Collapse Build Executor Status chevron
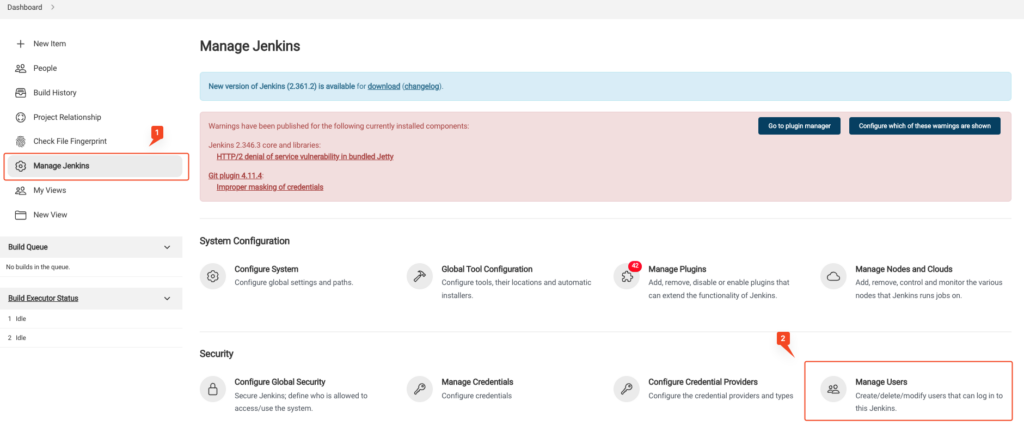1024x425 pixels. click(167, 298)
